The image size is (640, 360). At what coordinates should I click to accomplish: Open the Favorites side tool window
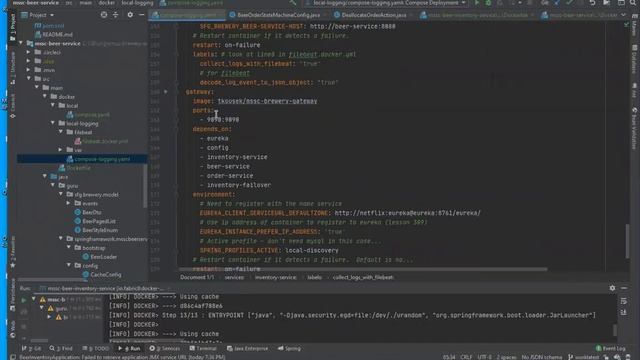pyautogui.click(x=13, y=252)
